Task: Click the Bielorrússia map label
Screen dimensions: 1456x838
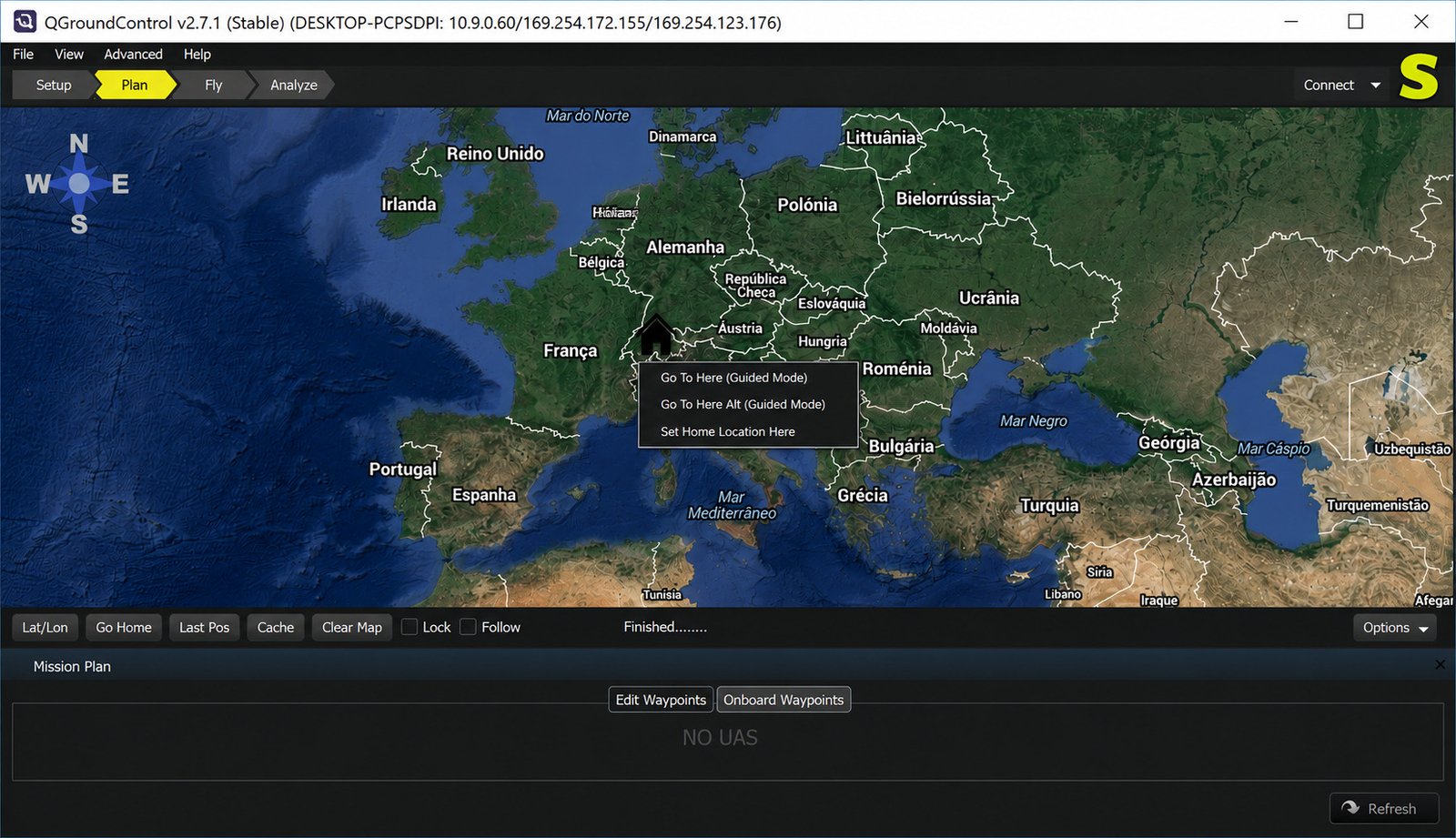Action: click(944, 198)
